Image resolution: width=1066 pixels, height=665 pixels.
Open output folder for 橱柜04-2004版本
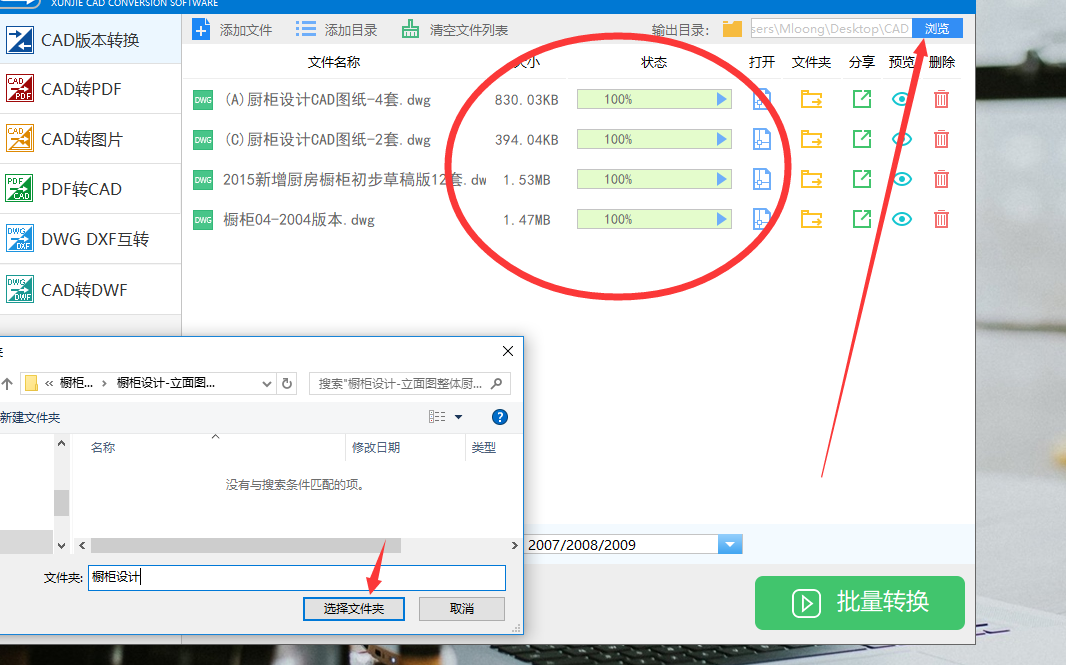tap(811, 219)
